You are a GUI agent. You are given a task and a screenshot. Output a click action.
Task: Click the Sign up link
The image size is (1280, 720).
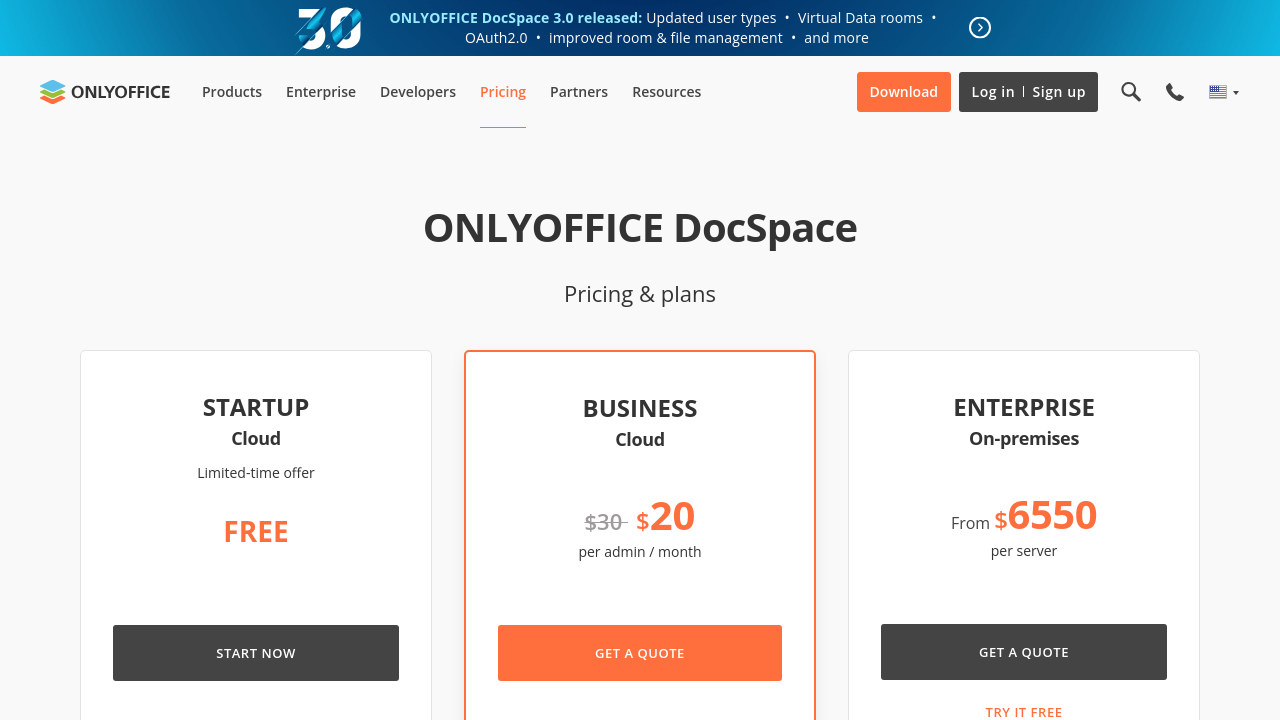point(1059,92)
